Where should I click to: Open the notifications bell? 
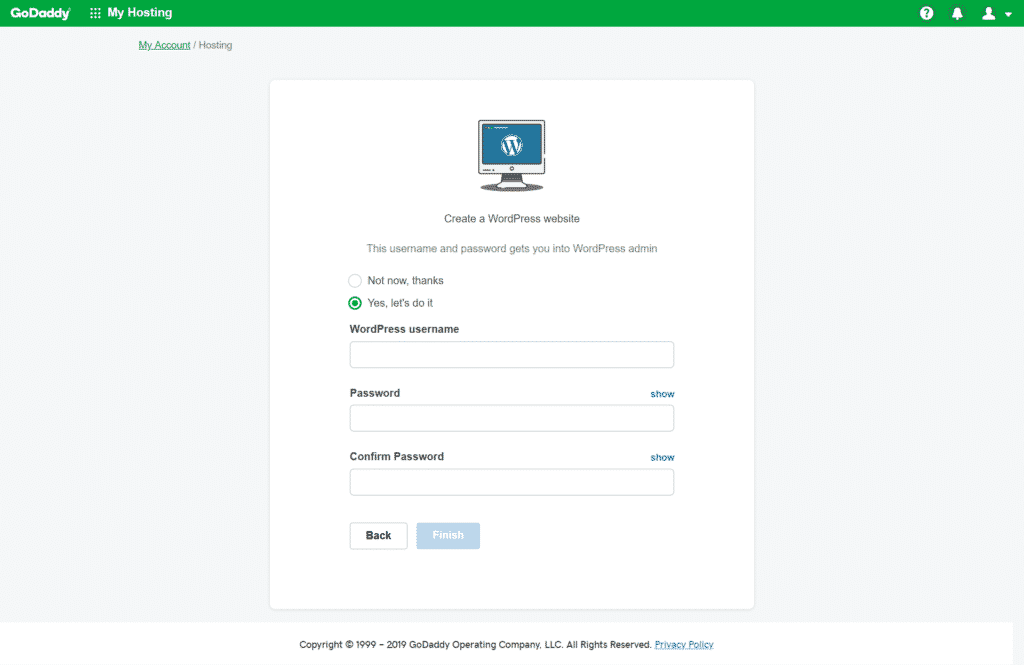[957, 13]
